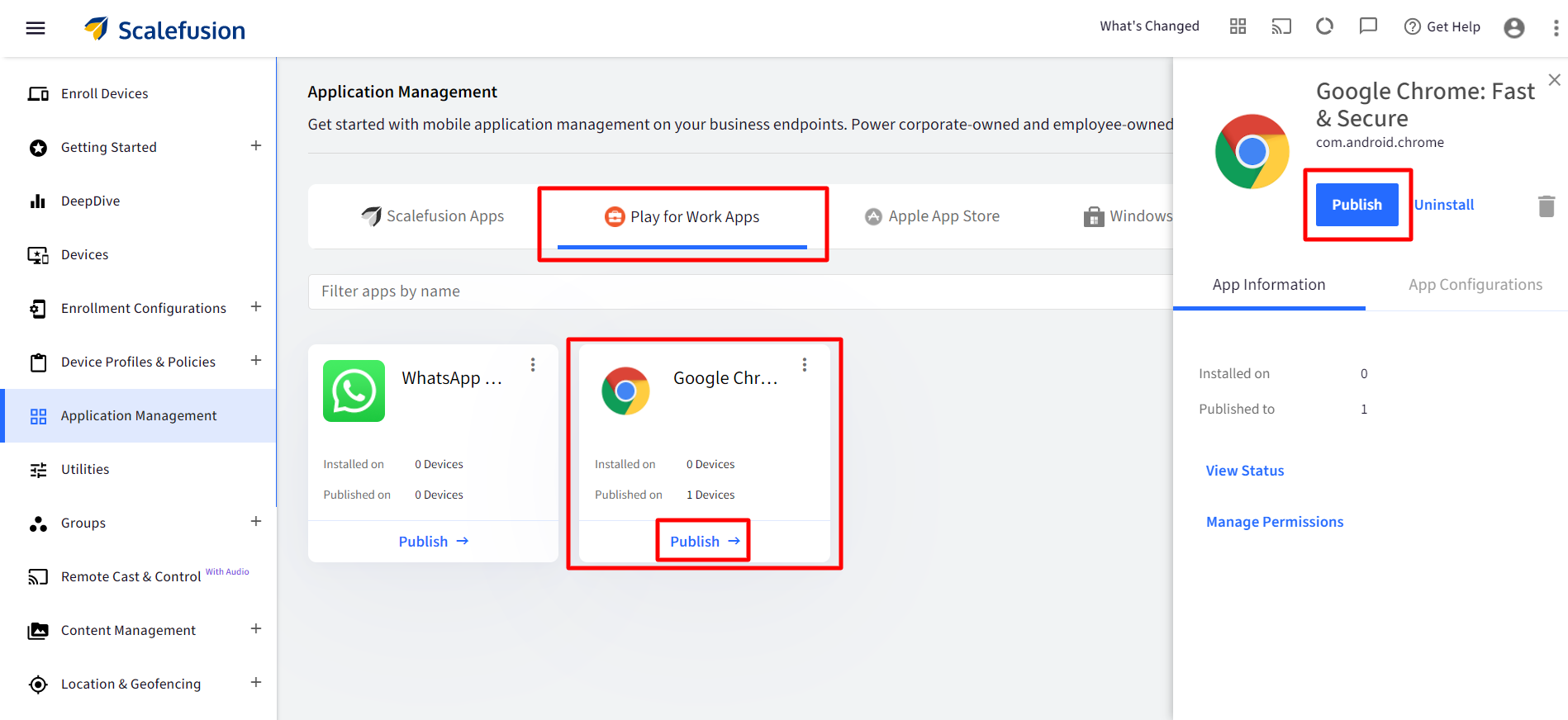This screenshot has width=1568, height=720.
Task: Click Publish on WhatsApp card
Action: [434, 542]
